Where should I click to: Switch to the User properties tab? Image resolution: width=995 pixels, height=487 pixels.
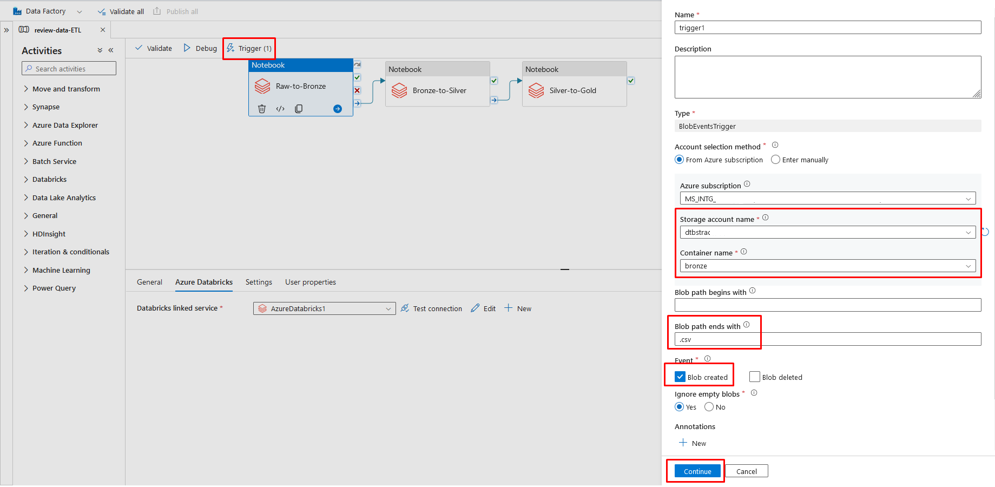point(310,282)
